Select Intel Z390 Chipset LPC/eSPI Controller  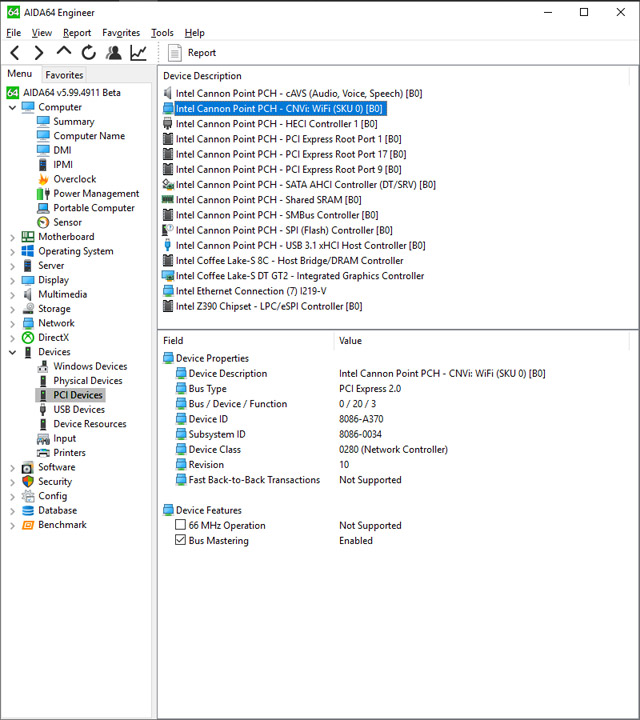coord(269,306)
